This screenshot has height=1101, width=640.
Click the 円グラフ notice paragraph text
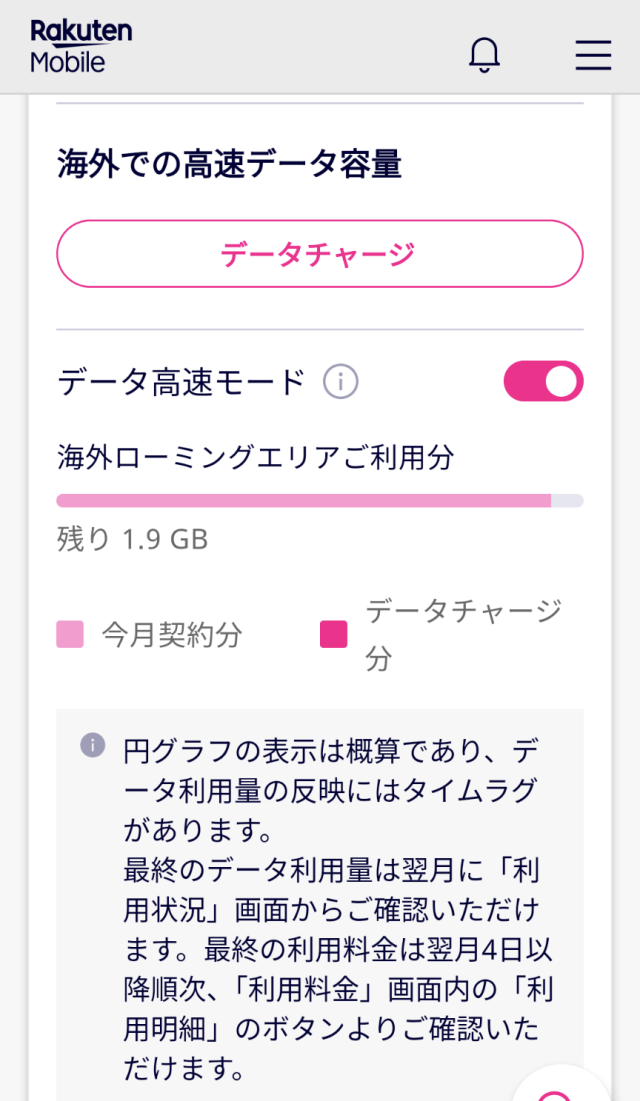click(332, 790)
